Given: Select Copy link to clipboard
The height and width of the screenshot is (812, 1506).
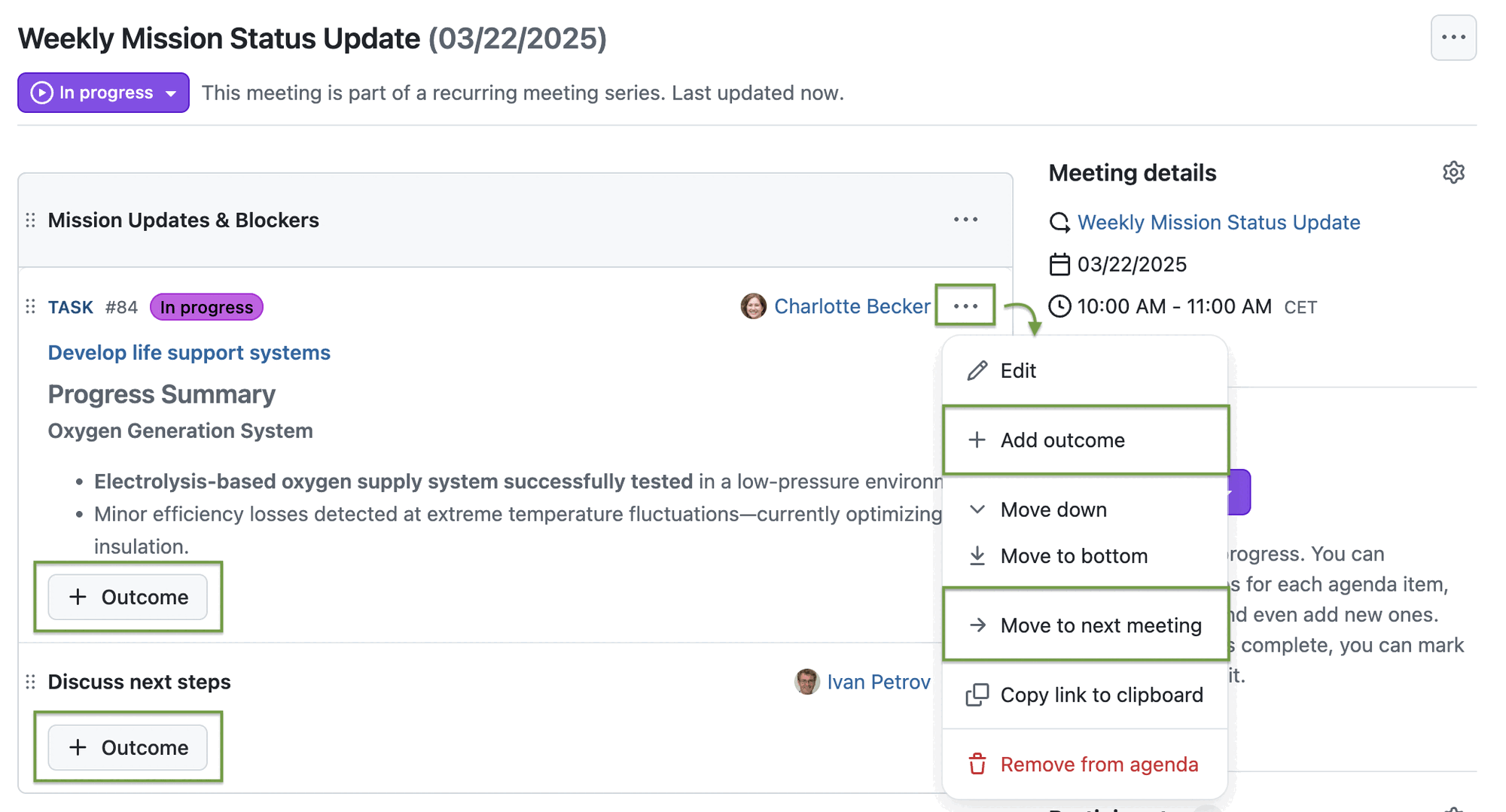Looking at the screenshot, I should (x=1102, y=695).
